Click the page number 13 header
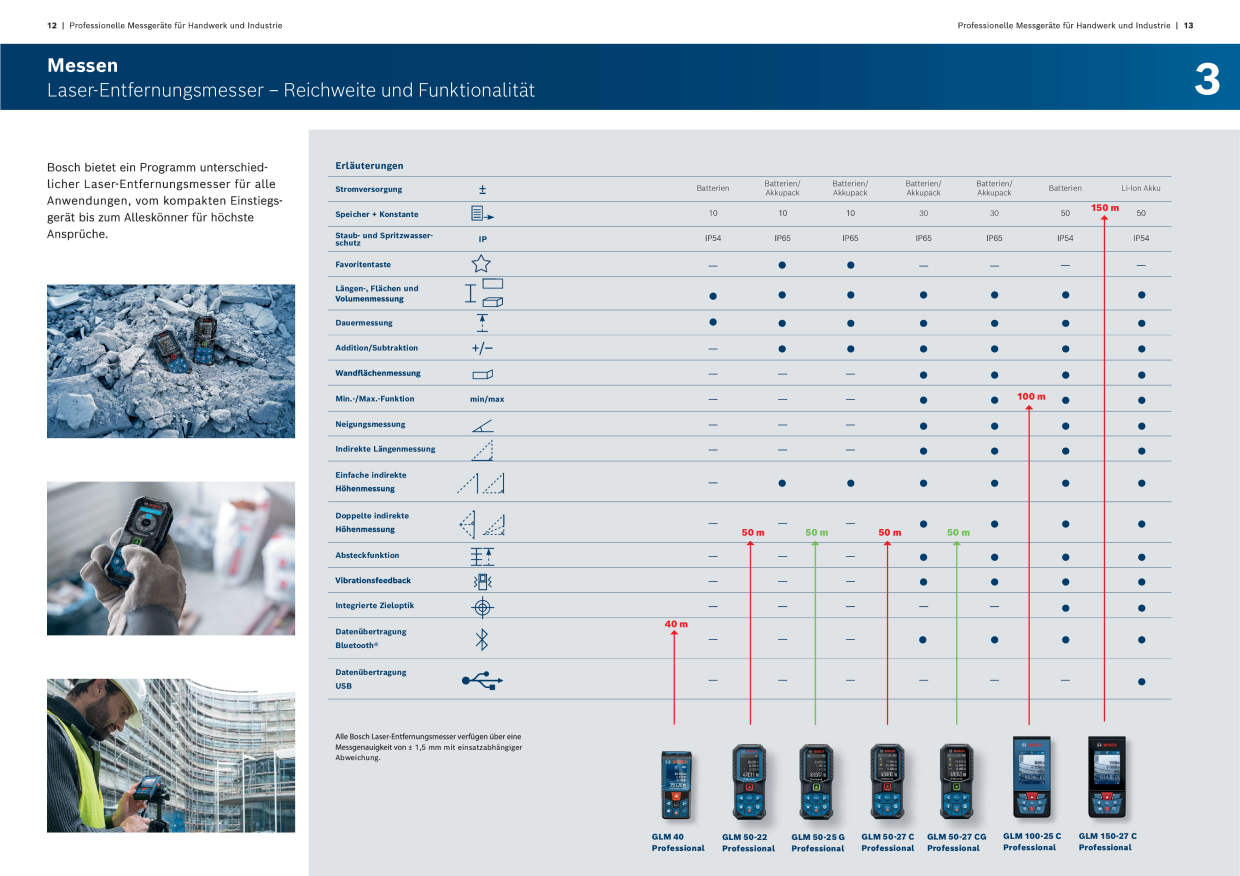 [1188, 26]
